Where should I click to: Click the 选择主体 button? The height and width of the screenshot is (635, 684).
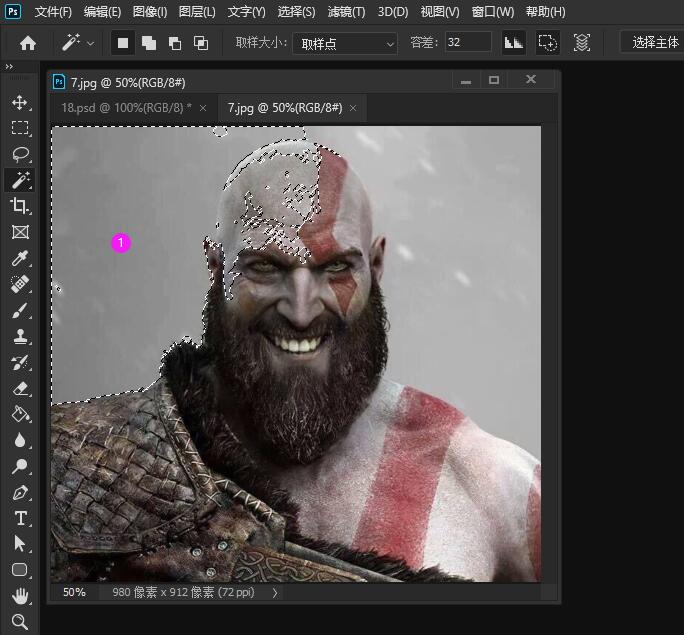click(655, 43)
